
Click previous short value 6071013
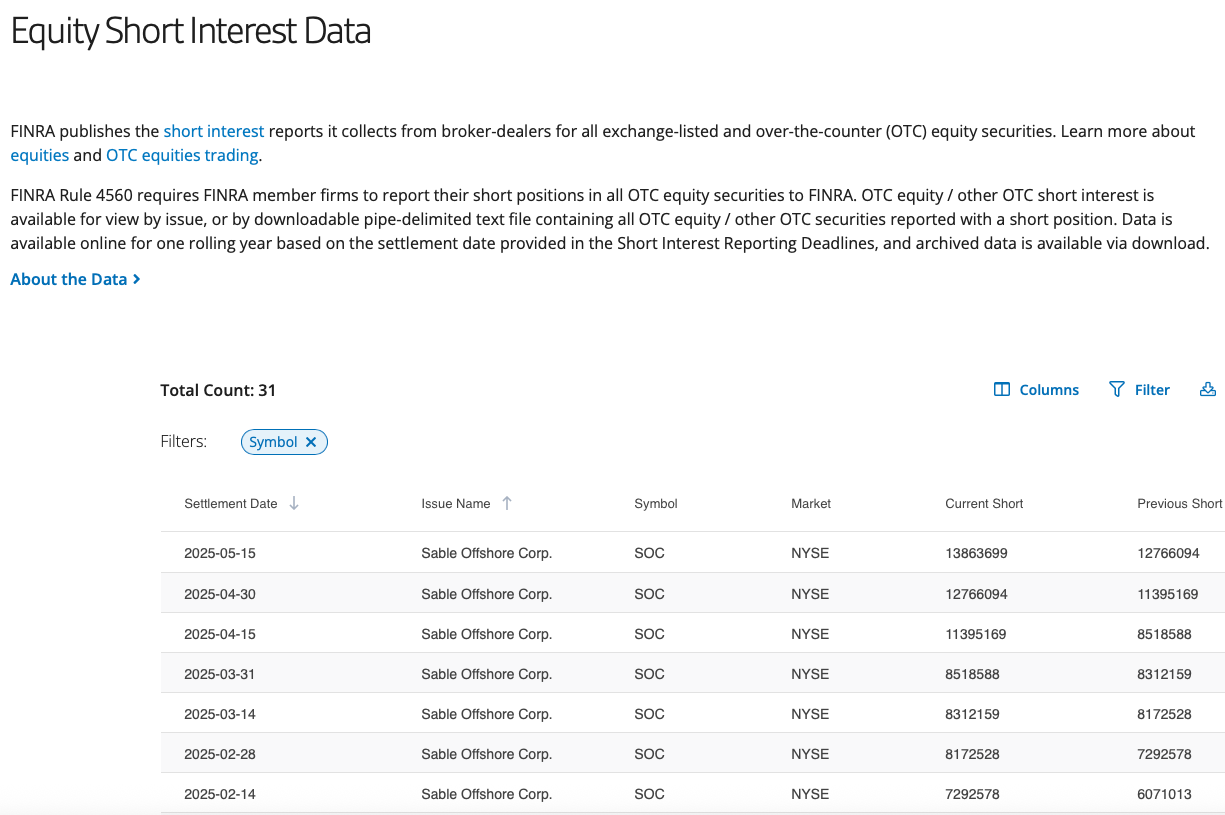[x=1164, y=794]
